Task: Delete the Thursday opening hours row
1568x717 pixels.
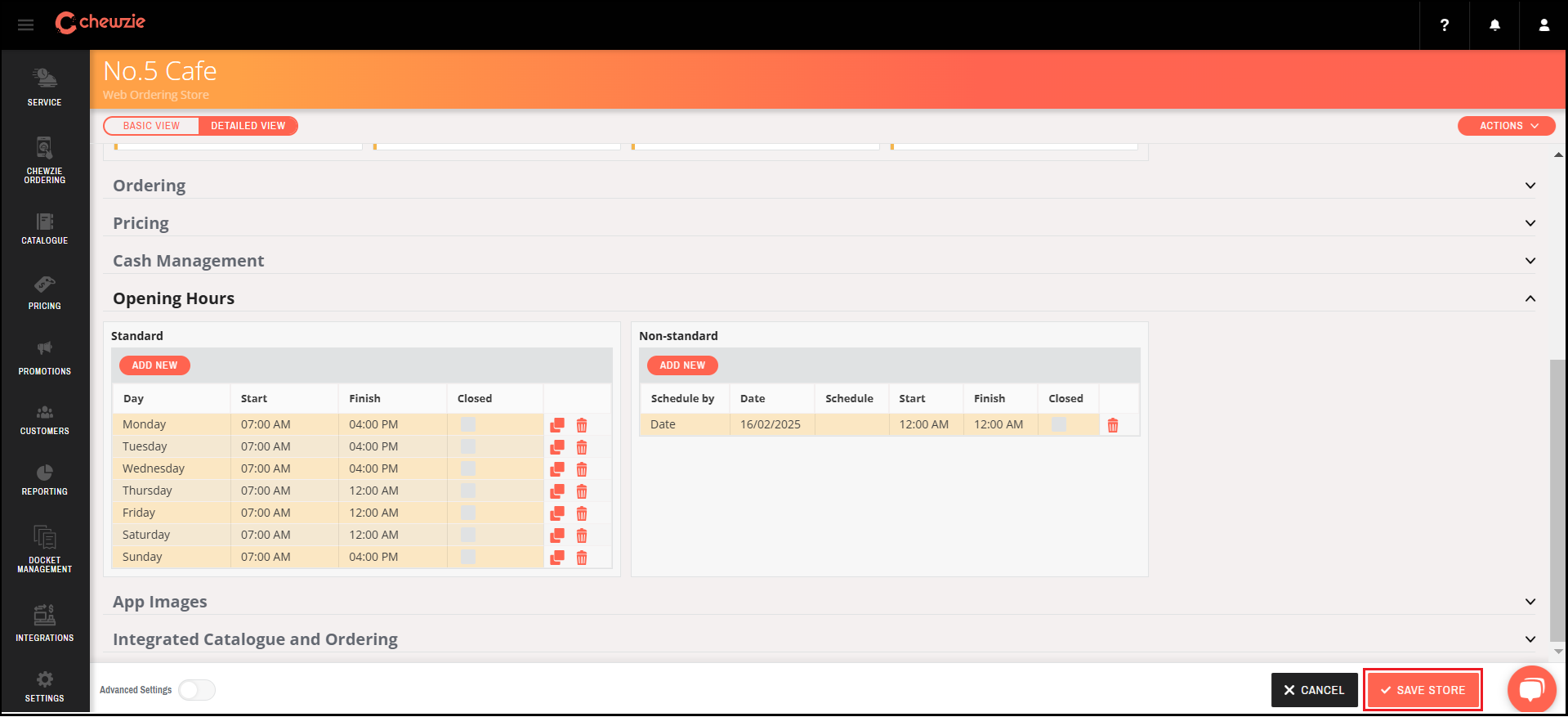Action: click(582, 491)
